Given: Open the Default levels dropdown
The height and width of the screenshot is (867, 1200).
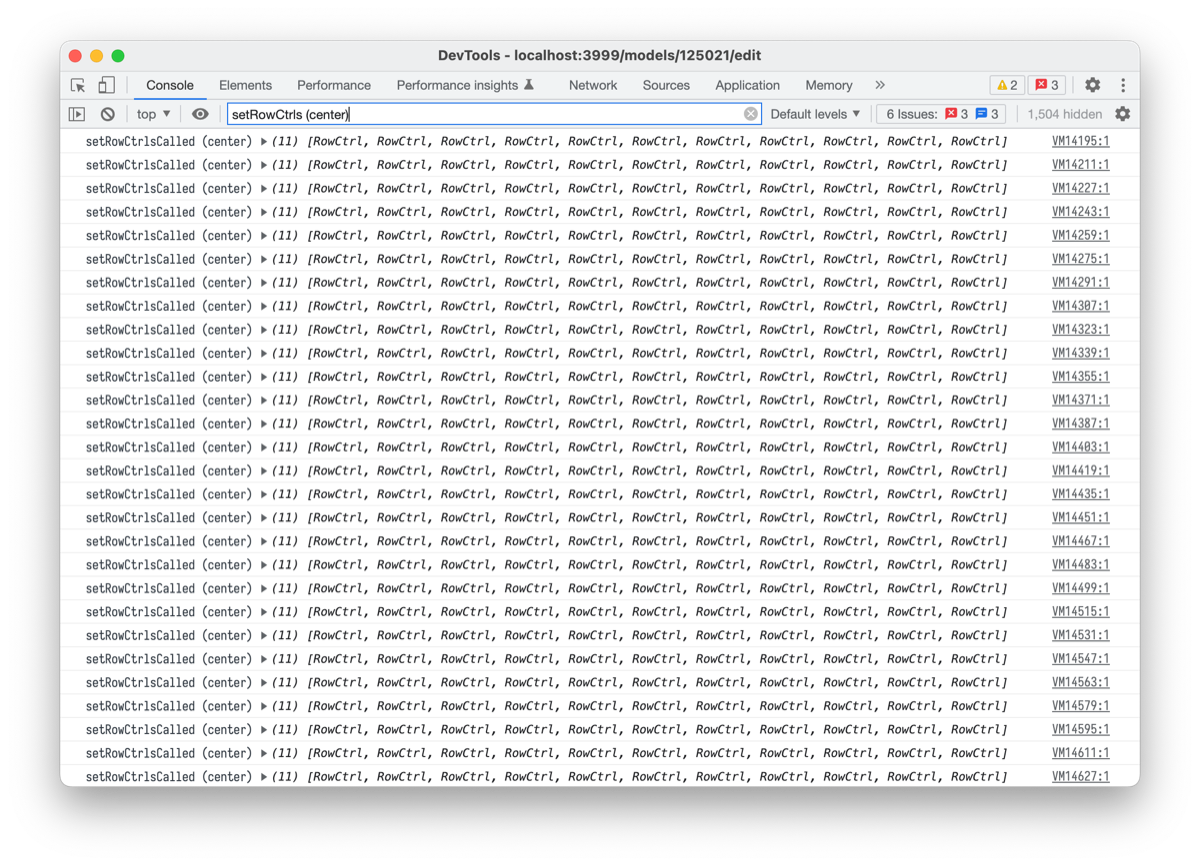Looking at the screenshot, I should (815, 114).
